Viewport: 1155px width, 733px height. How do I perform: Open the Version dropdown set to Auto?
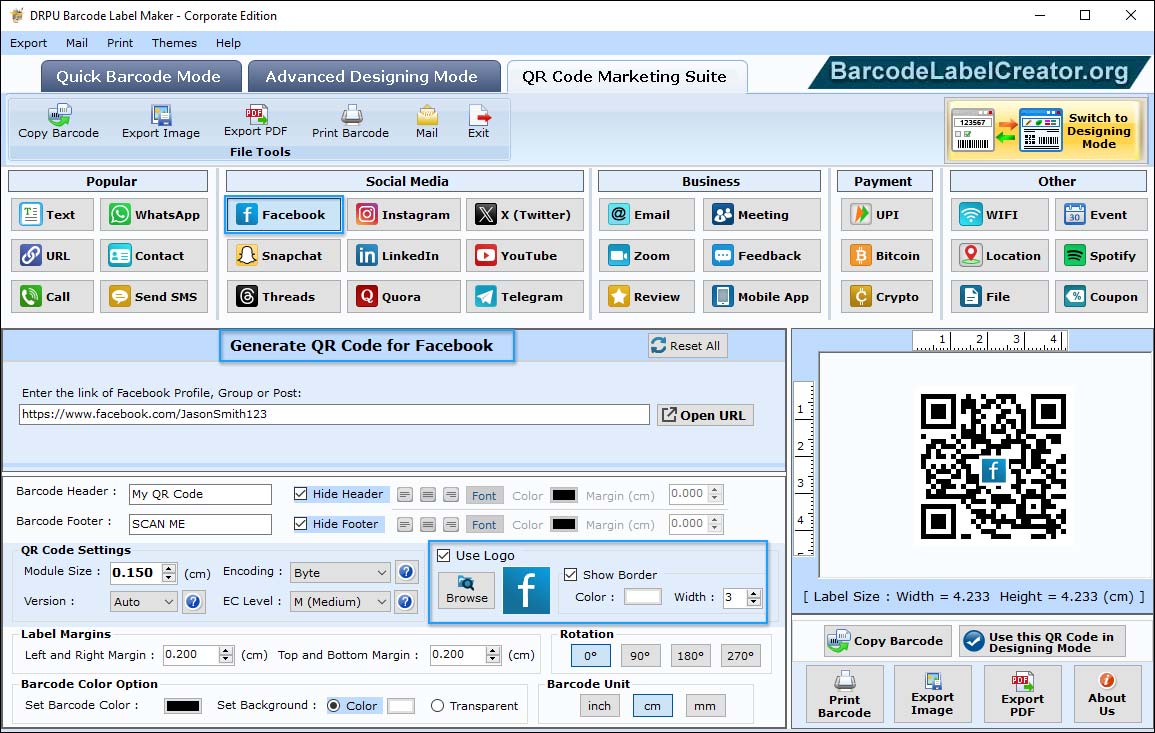[x=144, y=602]
